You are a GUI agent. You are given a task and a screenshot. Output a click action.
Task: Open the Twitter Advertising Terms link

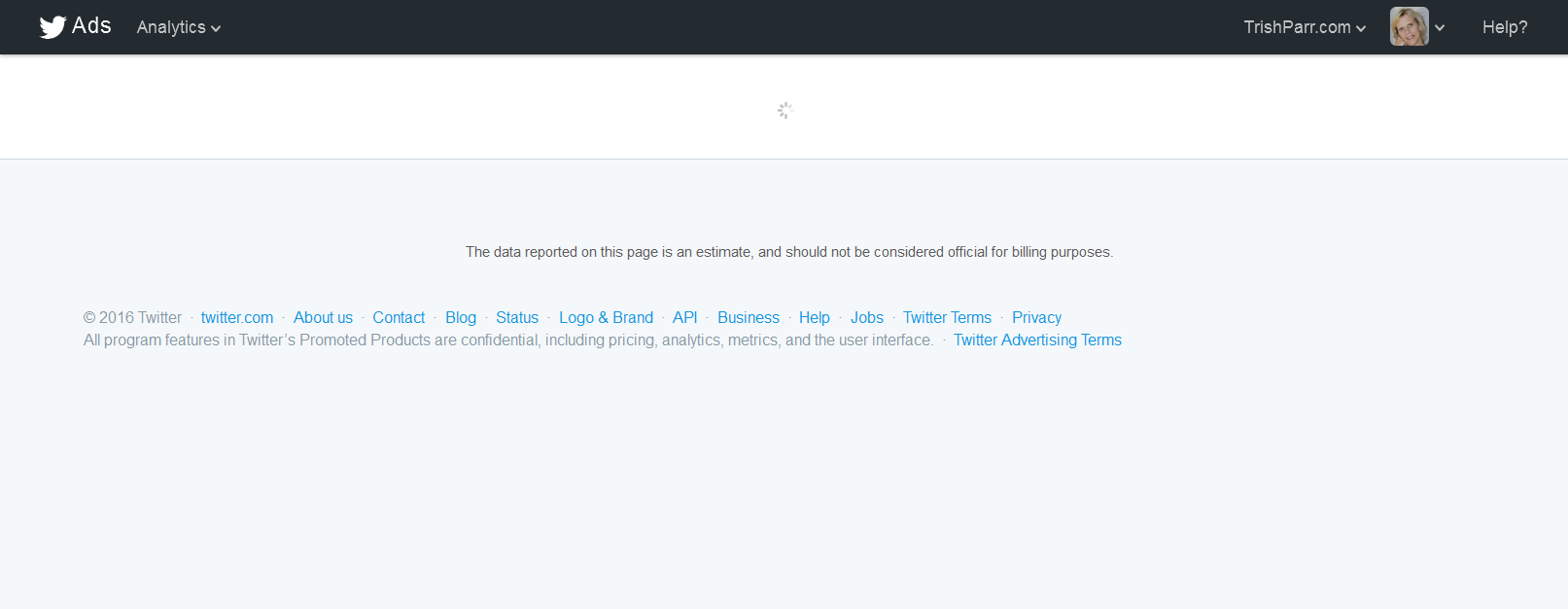[1037, 340]
